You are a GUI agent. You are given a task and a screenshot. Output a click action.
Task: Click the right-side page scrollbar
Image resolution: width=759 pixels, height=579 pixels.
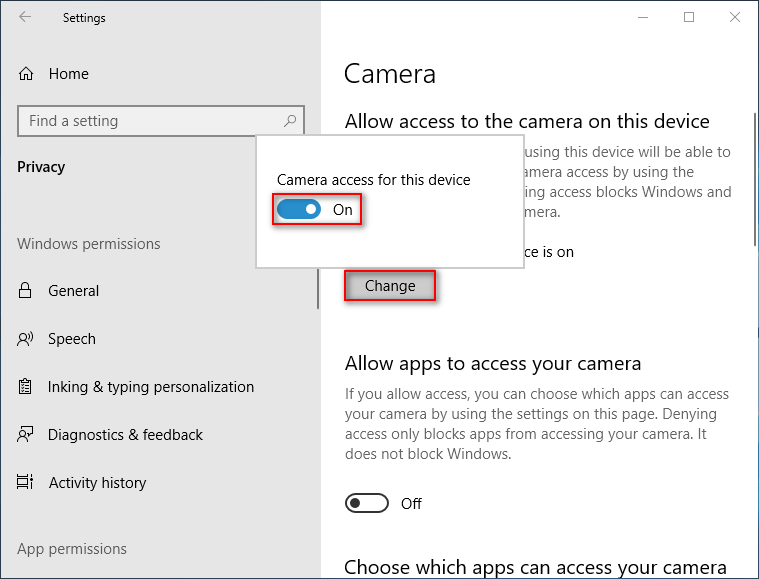click(x=756, y=180)
